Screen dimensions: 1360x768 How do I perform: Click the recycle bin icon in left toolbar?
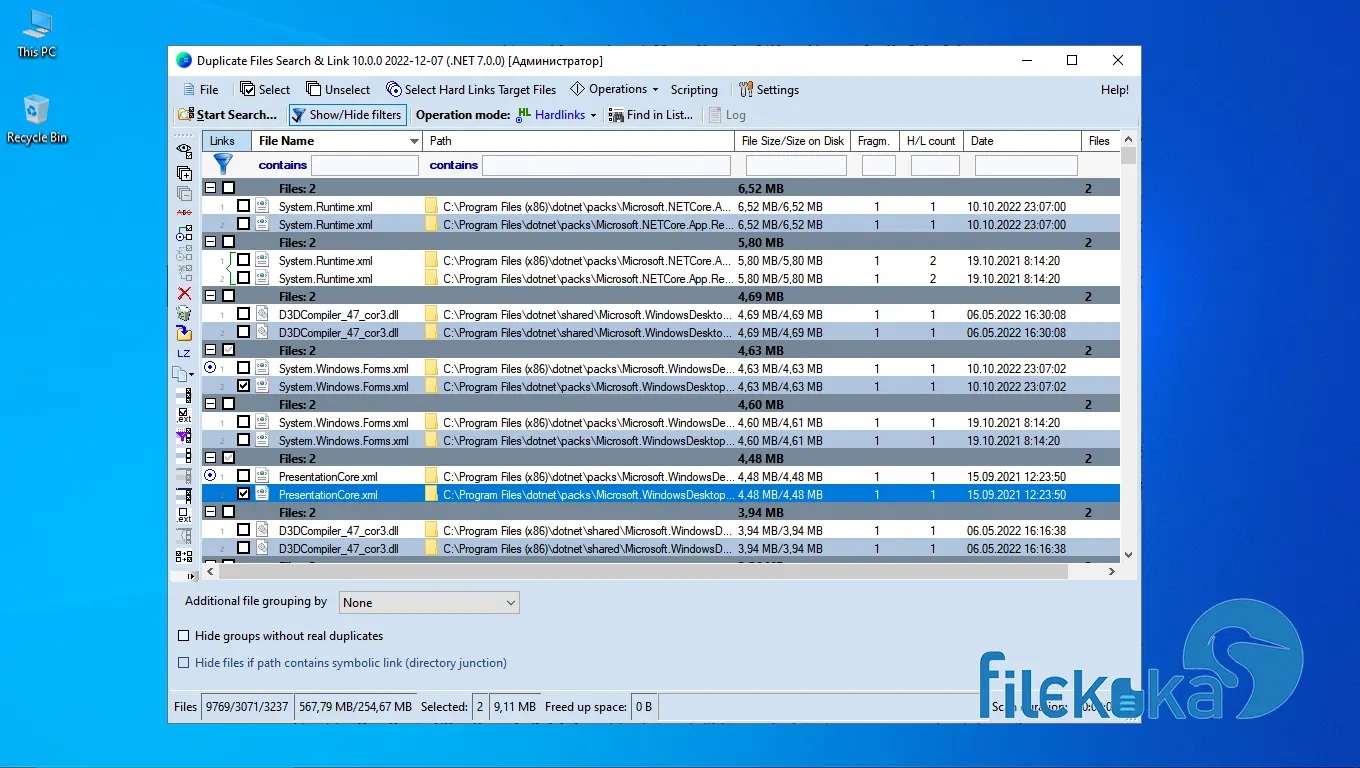pos(184,313)
